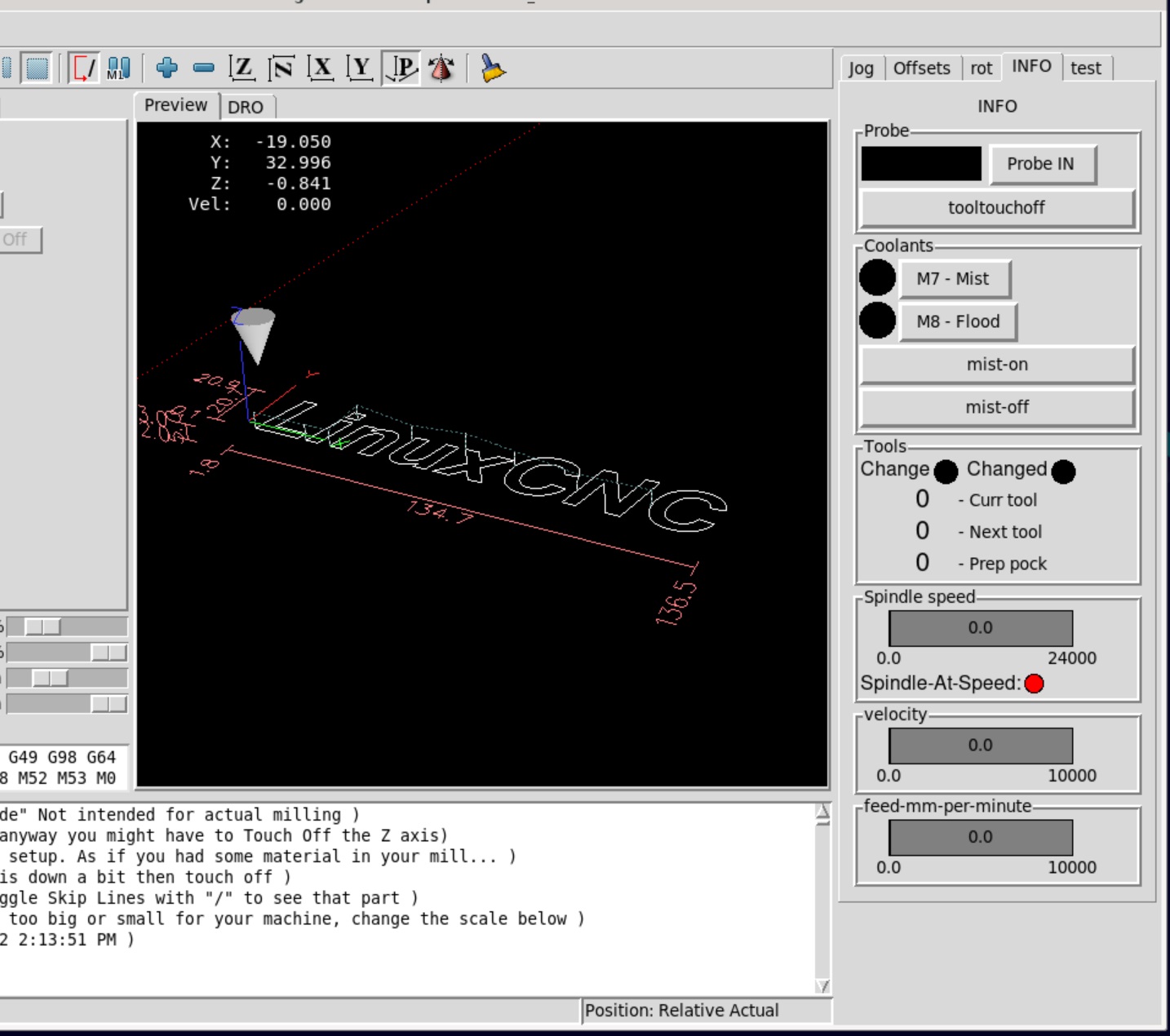This screenshot has height=1036, width=1170.
Task: Click the G-code pane scrollbar down arrow
Action: (x=822, y=985)
